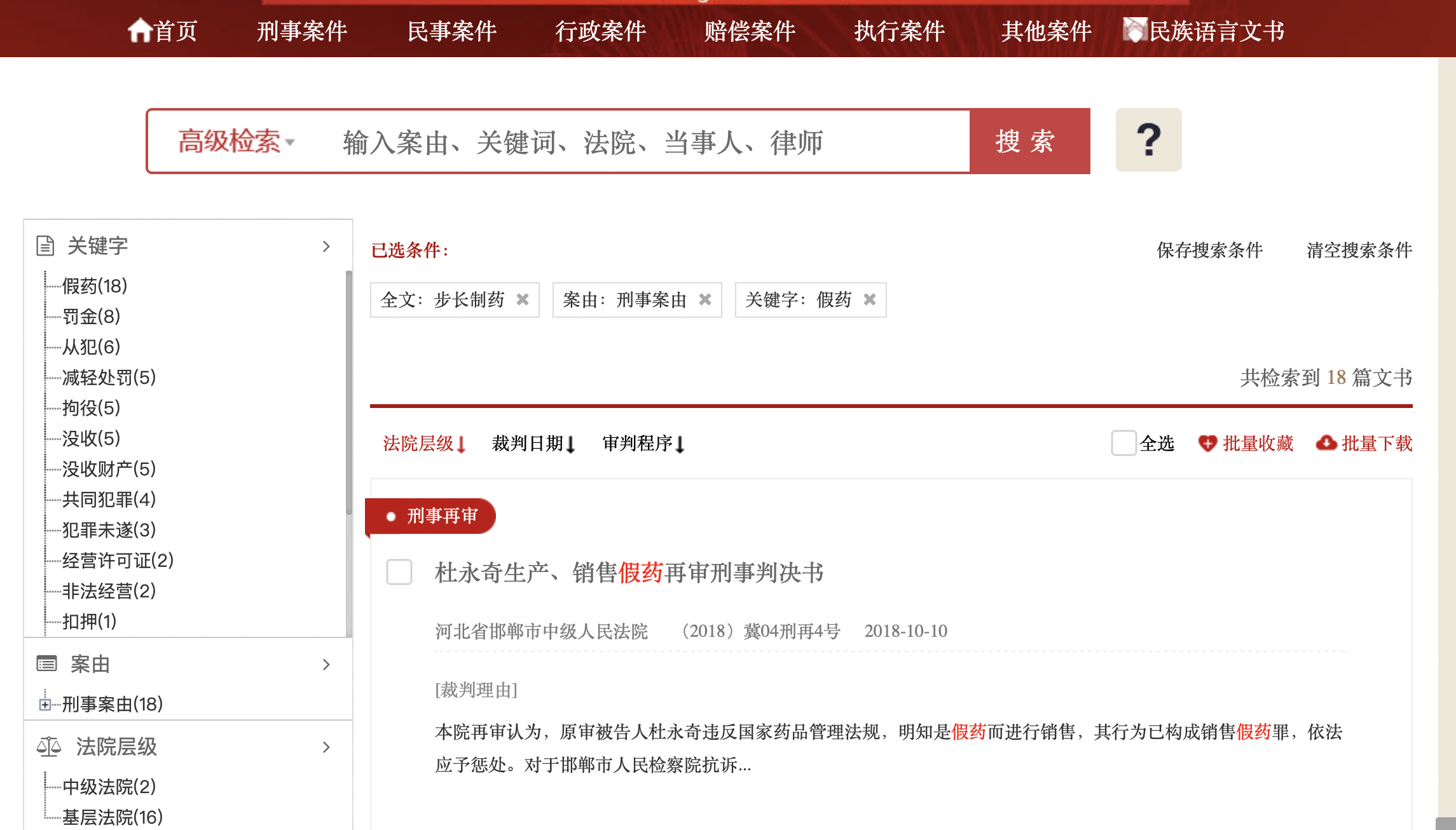
Task: Click 批量下载 link
Action: tap(1377, 443)
